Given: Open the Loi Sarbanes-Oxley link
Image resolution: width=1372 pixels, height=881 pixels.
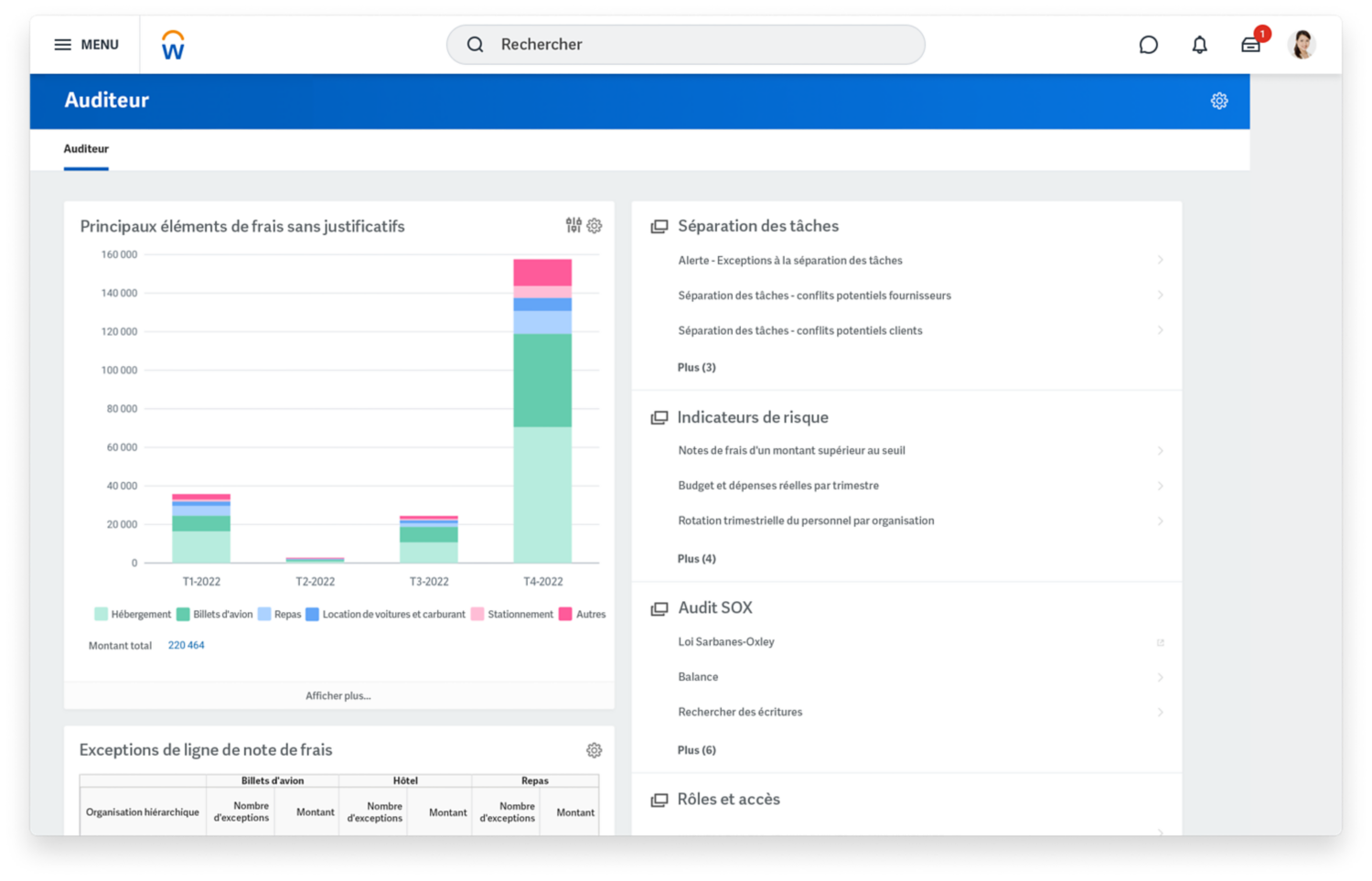Looking at the screenshot, I should coord(726,641).
